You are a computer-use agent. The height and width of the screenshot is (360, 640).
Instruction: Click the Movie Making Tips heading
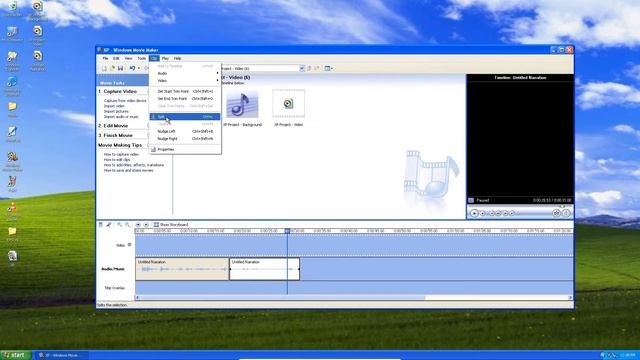(x=120, y=145)
